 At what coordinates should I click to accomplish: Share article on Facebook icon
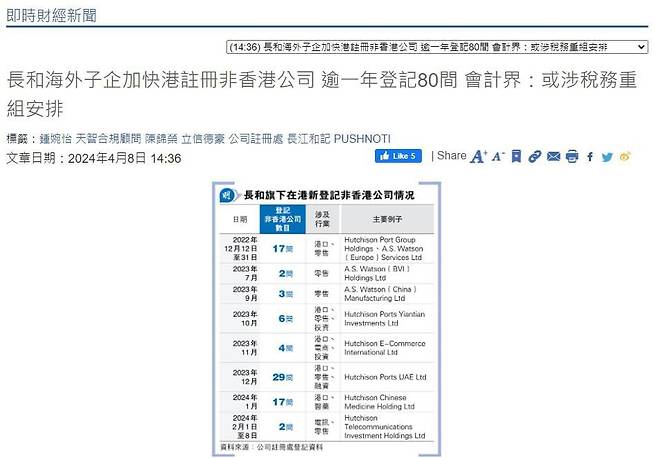tap(590, 157)
